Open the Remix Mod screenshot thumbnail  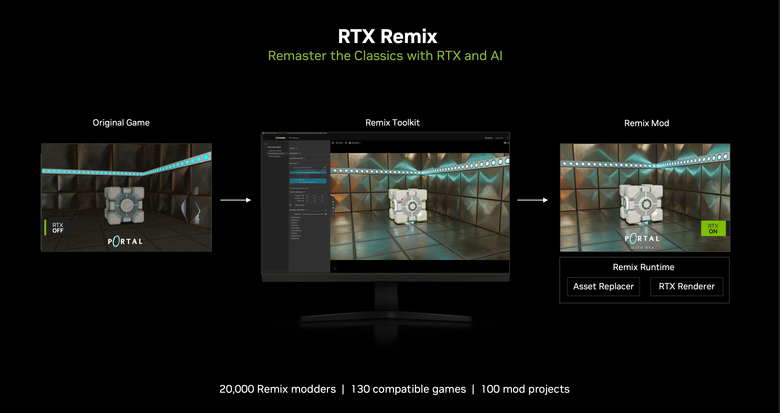coord(645,198)
